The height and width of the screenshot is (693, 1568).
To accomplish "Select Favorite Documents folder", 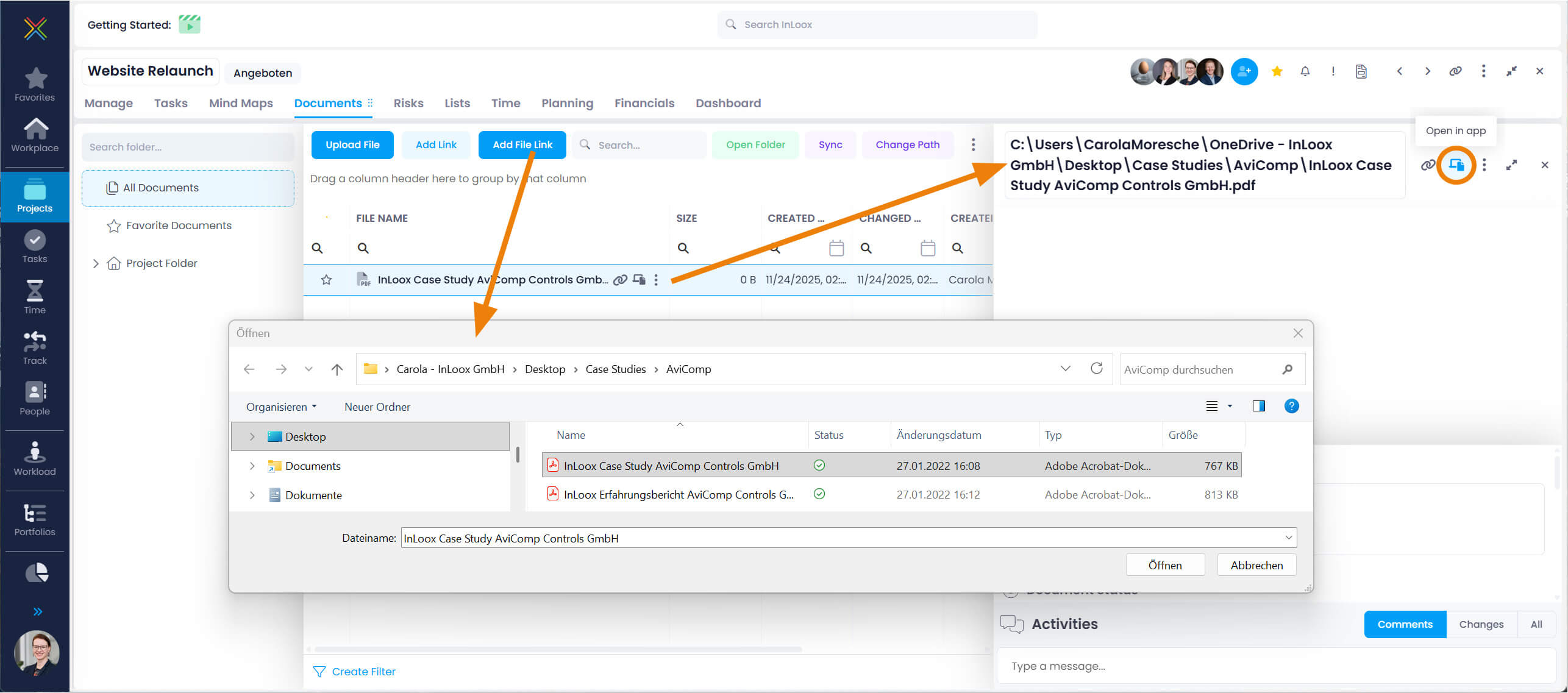I will pos(179,226).
